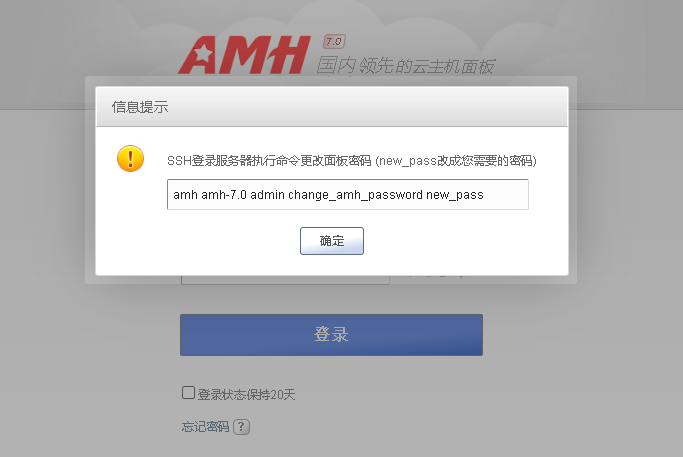Enable the 登录状态保持20天 checkbox
Image resolution: width=683 pixels, height=457 pixels.
tap(188, 393)
